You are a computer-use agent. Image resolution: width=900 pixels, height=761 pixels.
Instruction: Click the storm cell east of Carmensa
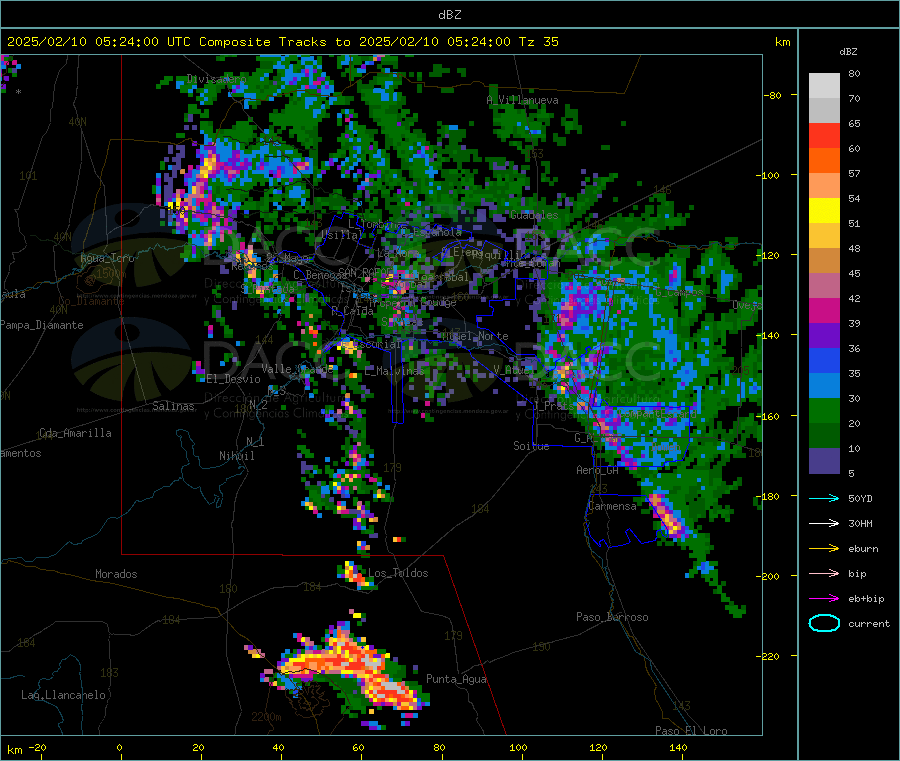tap(666, 515)
